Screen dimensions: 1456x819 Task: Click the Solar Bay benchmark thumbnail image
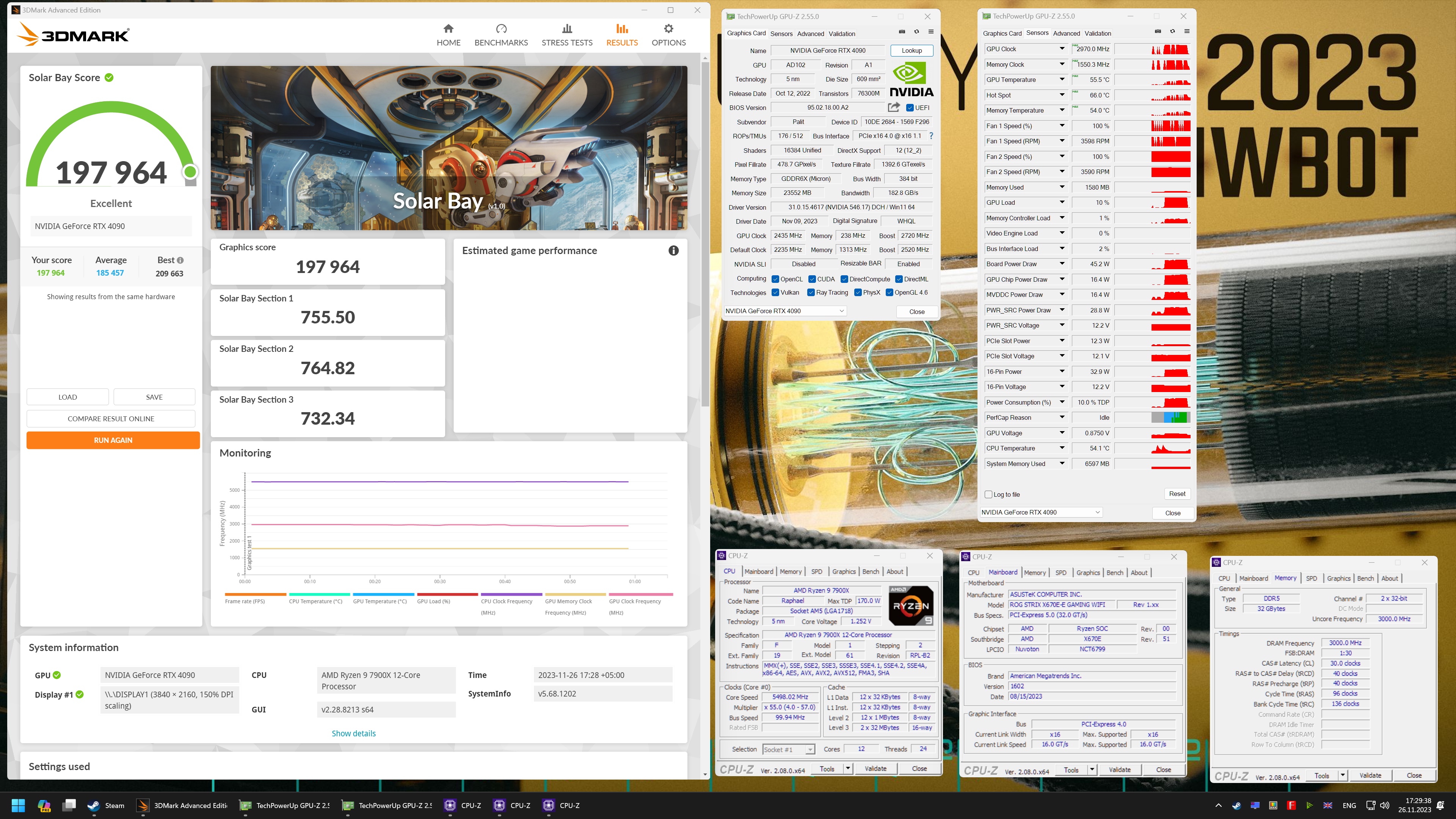(449, 148)
